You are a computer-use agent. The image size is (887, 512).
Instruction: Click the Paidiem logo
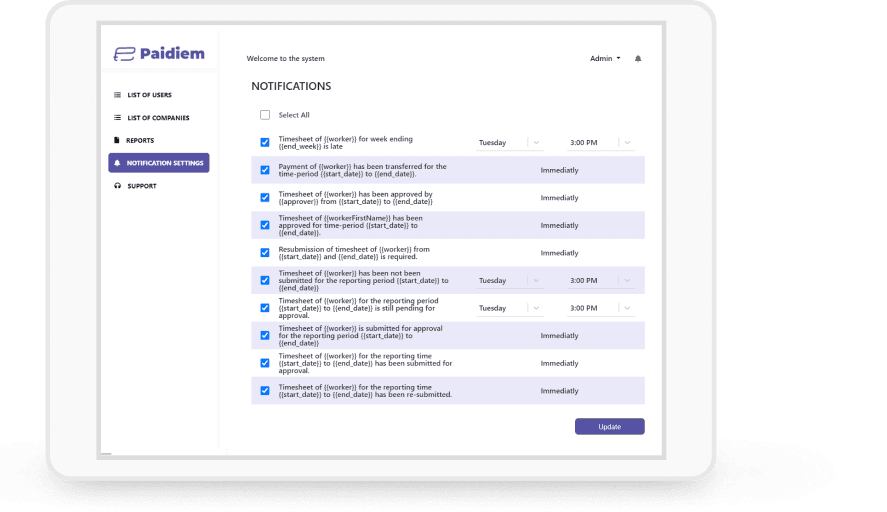coord(159,54)
